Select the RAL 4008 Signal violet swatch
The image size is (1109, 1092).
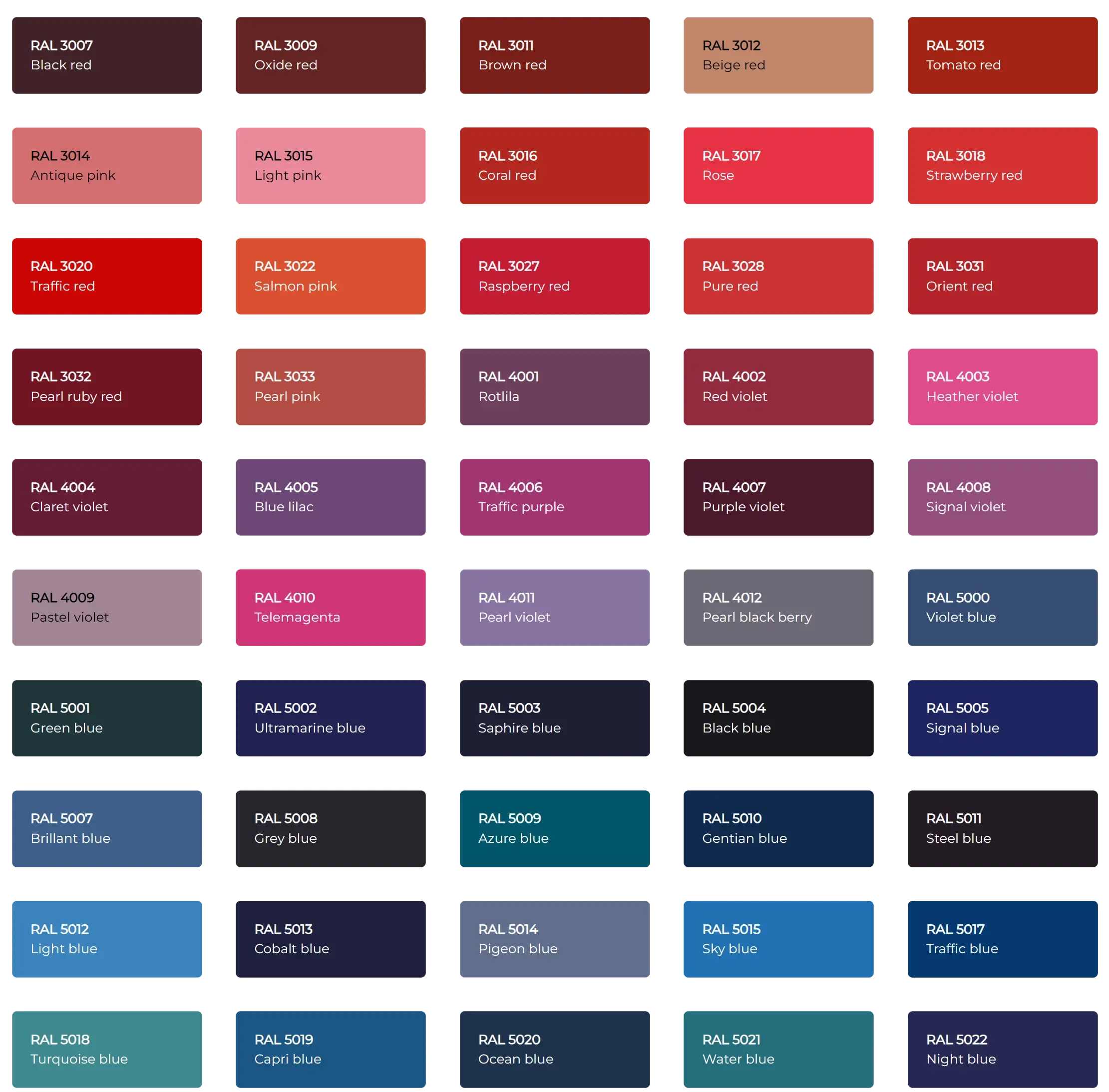(1002, 497)
